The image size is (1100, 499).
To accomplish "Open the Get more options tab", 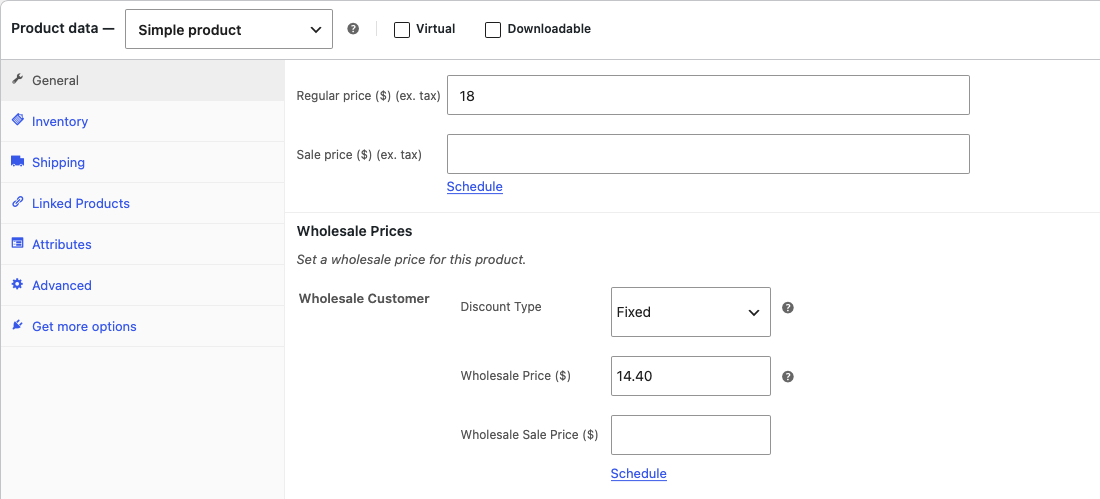I will click(142, 326).
